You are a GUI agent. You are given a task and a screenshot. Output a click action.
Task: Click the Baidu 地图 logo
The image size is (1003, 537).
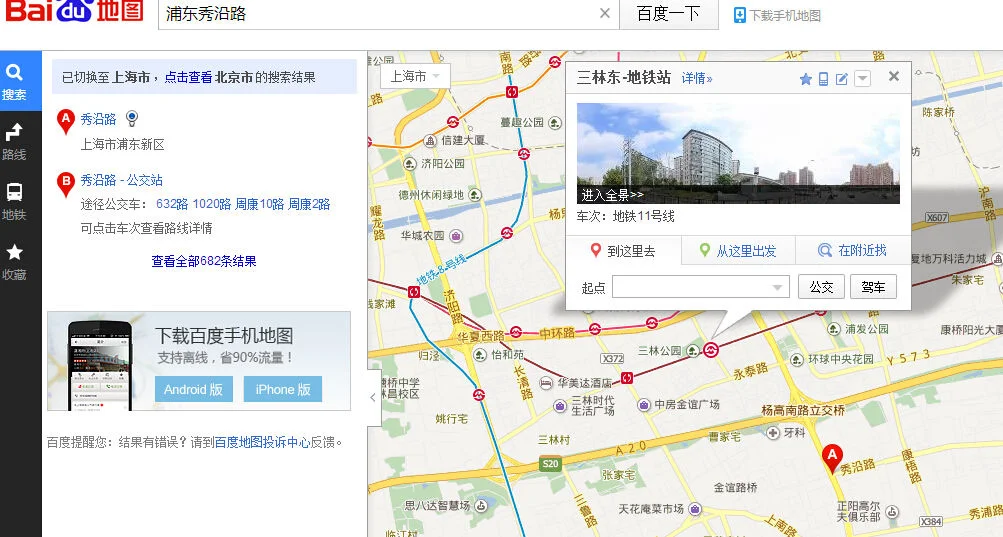74,11
